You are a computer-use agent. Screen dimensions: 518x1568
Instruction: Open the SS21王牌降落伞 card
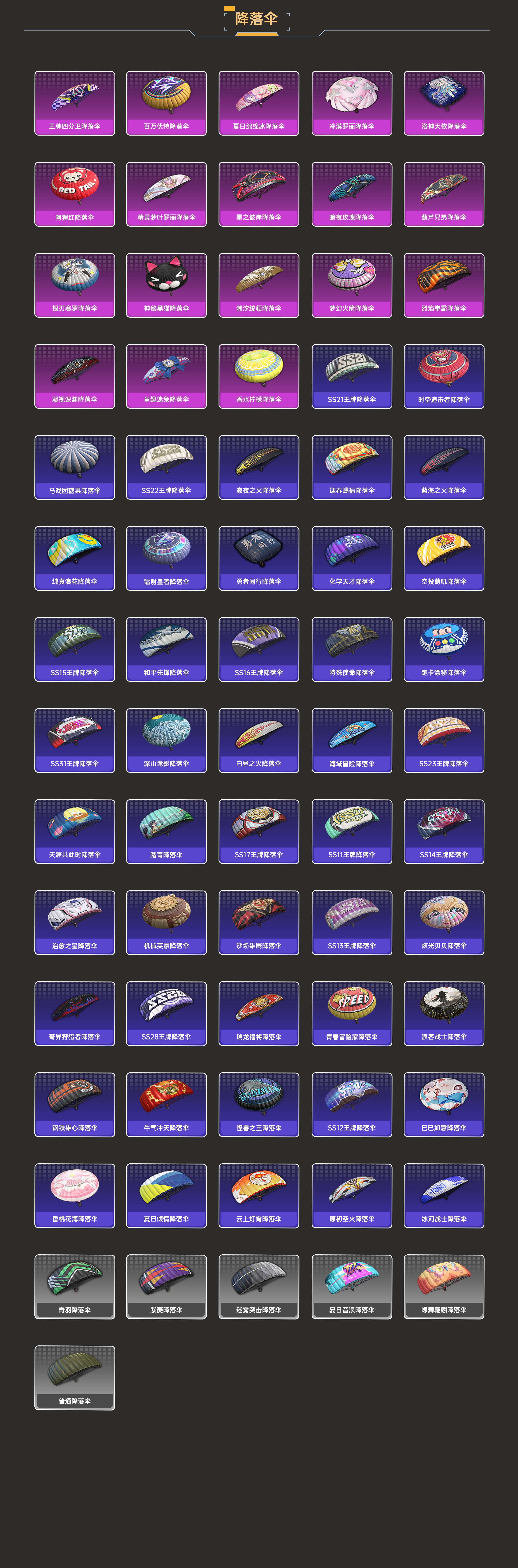point(352,376)
